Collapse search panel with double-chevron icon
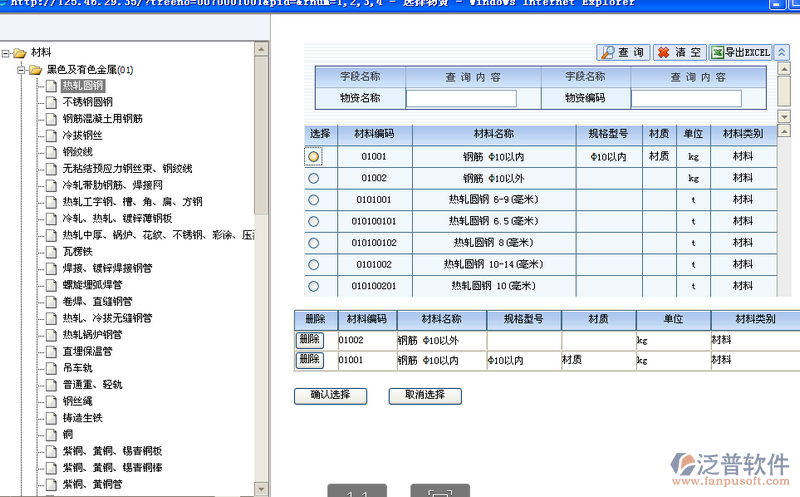This screenshot has width=800, height=497. click(x=782, y=52)
